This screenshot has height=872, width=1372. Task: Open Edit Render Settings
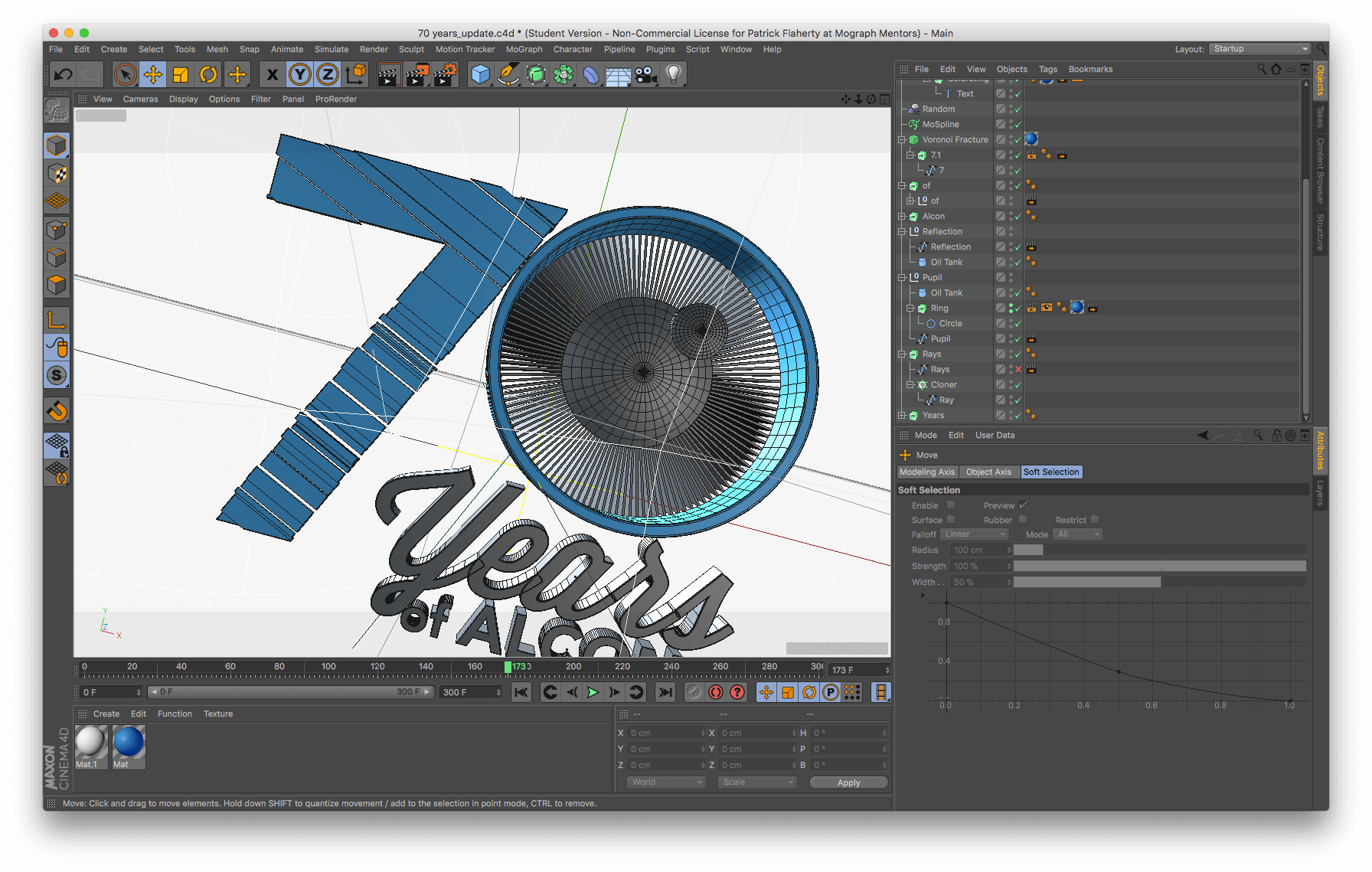[x=446, y=74]
